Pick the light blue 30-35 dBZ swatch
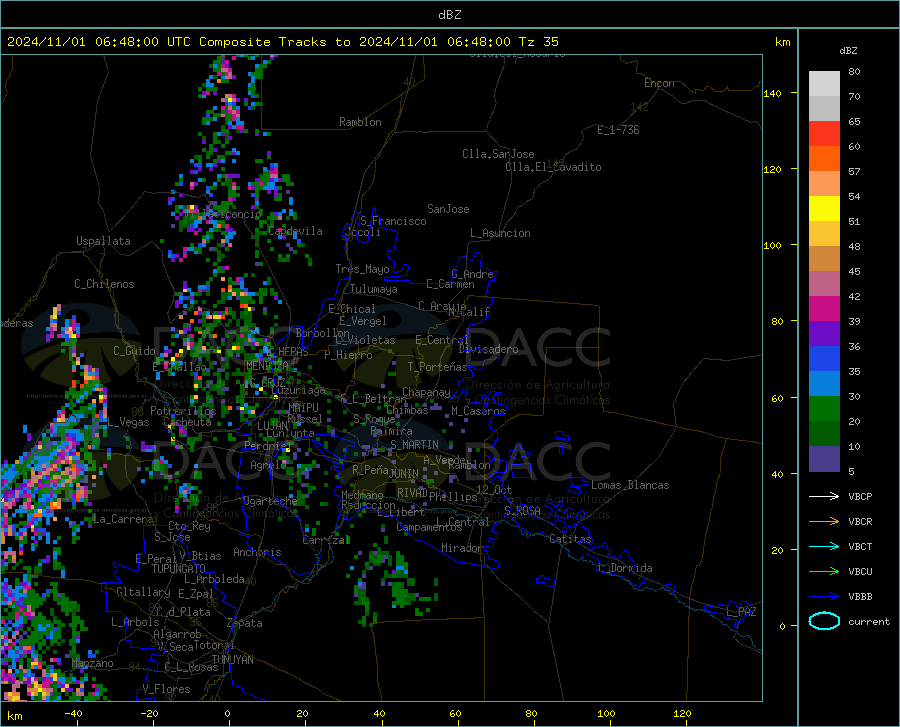The height and width of the screenshot is (727, 900). (x=824, y=384)
